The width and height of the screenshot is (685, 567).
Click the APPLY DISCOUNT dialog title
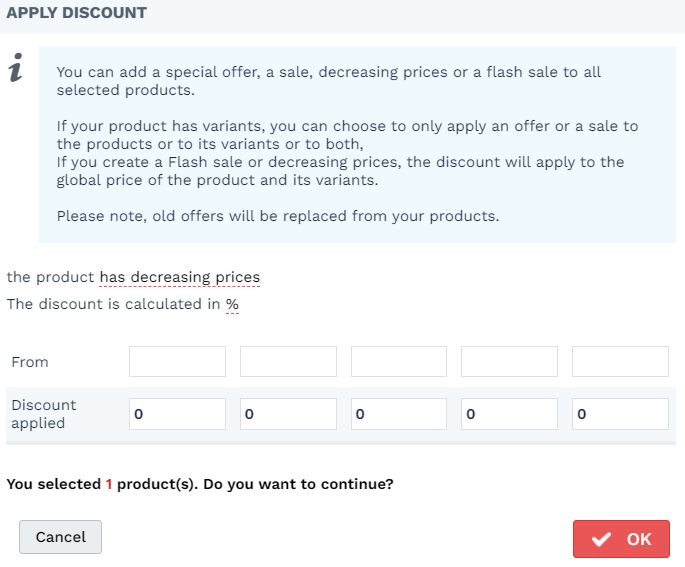tap(76, 13)
